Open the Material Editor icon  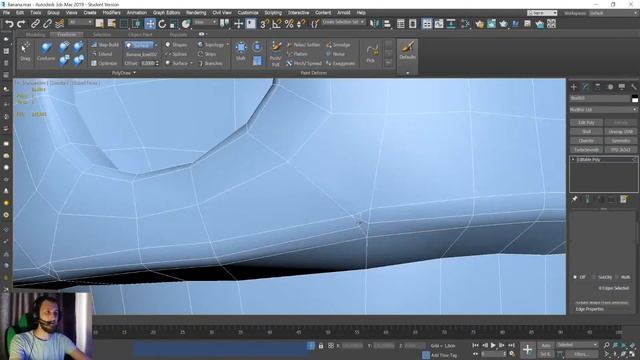pos(465,24)
